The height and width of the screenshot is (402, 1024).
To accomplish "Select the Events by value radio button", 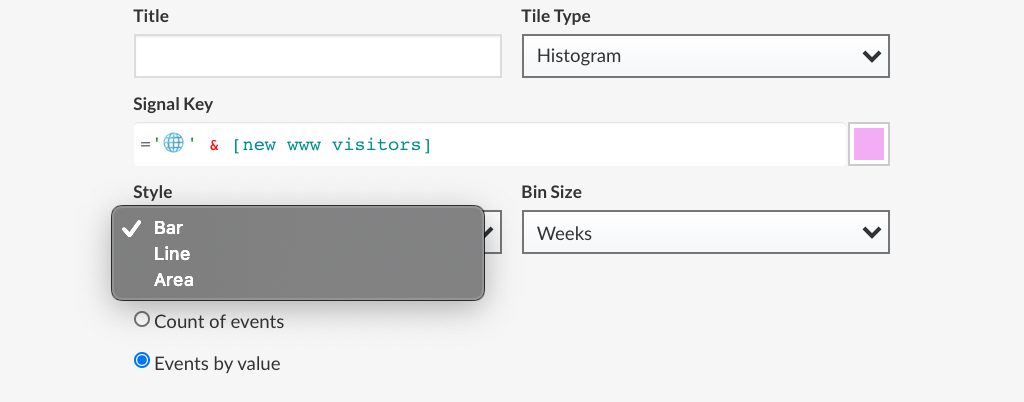I will tap(142, 361).
